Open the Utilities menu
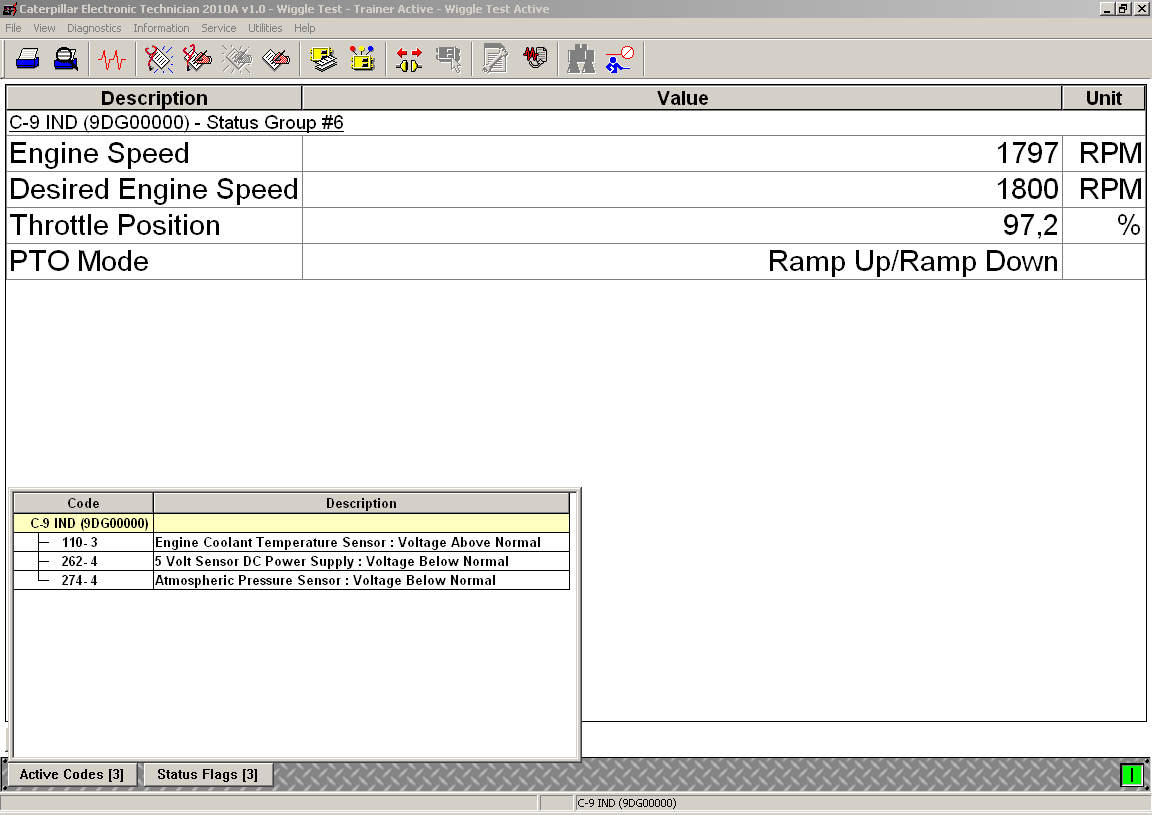Viewport: 1152px width, 815px height. click(x=265, y=28)
